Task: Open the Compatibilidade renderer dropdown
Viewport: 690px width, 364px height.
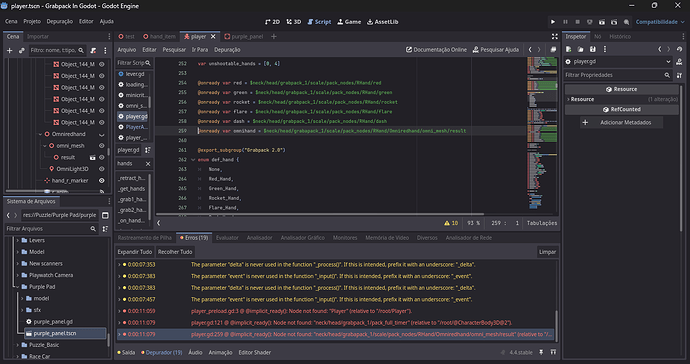Action: point(660,22)
